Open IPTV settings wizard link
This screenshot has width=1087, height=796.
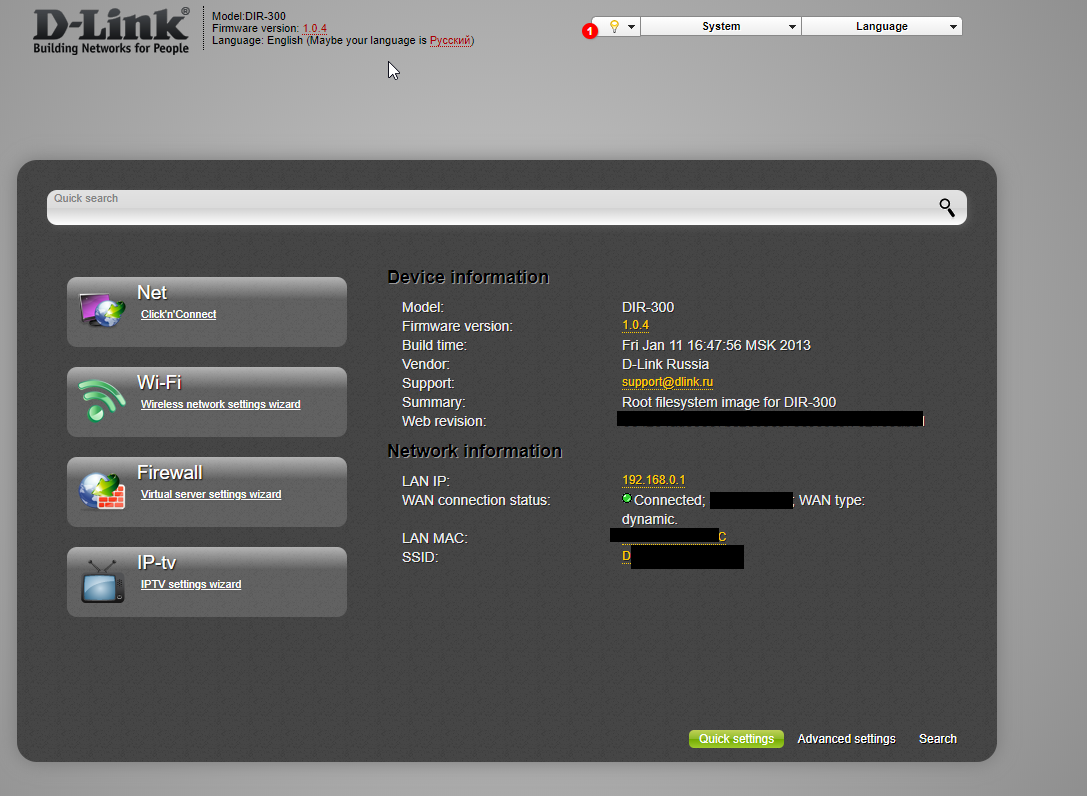coord(191,585)
